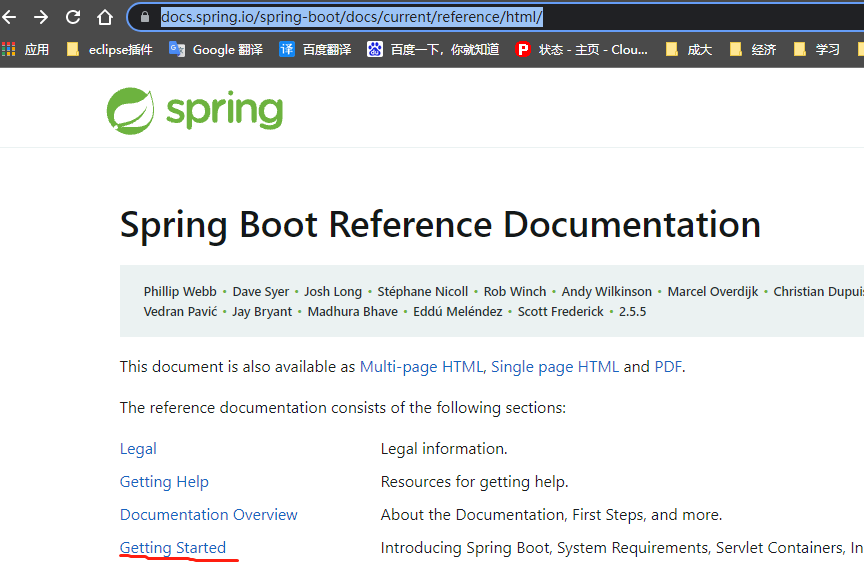Click the Spring Boot Reference Documentation heading
864x563 pixels.
coord(440,225)
